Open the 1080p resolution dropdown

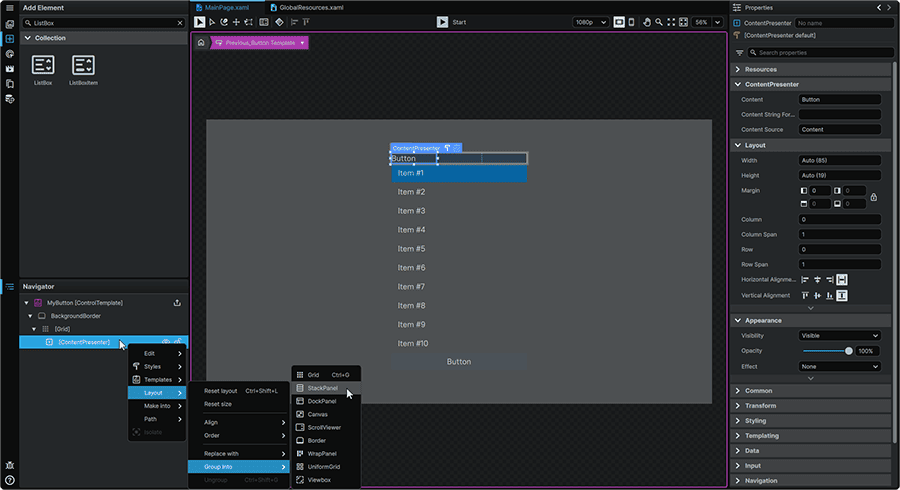tap(590, 22)
